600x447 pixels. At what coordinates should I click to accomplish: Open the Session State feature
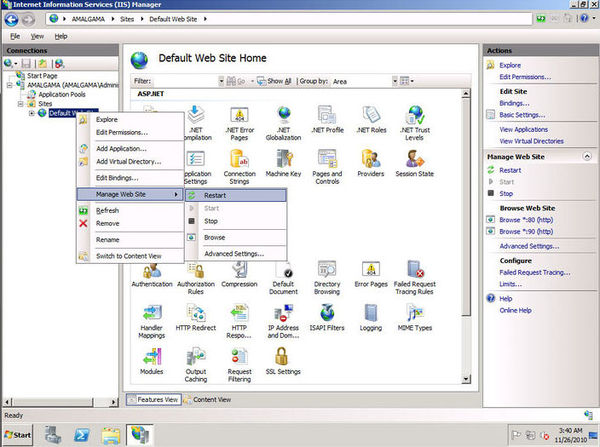[415, 163]
